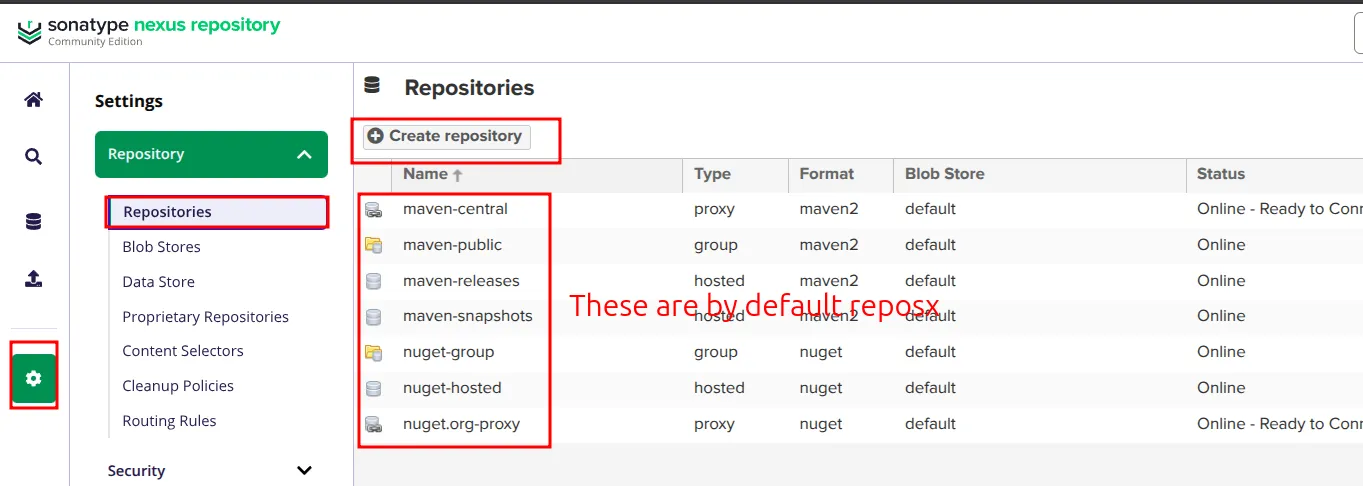Click the Online status of nuget-hosted
Image resolution: width=1363 pixels, height=486 pixels.
pos(1221,388)
